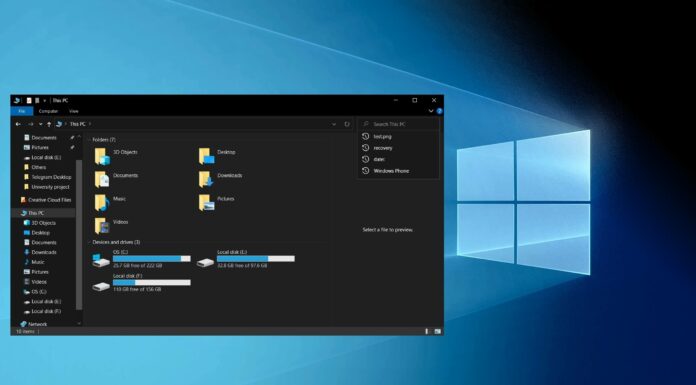Open the address bar previous locations dropdown
Image resolution: width=696 pixels, height=385 pixels.
pyautogui.click(x=334, y=124)
